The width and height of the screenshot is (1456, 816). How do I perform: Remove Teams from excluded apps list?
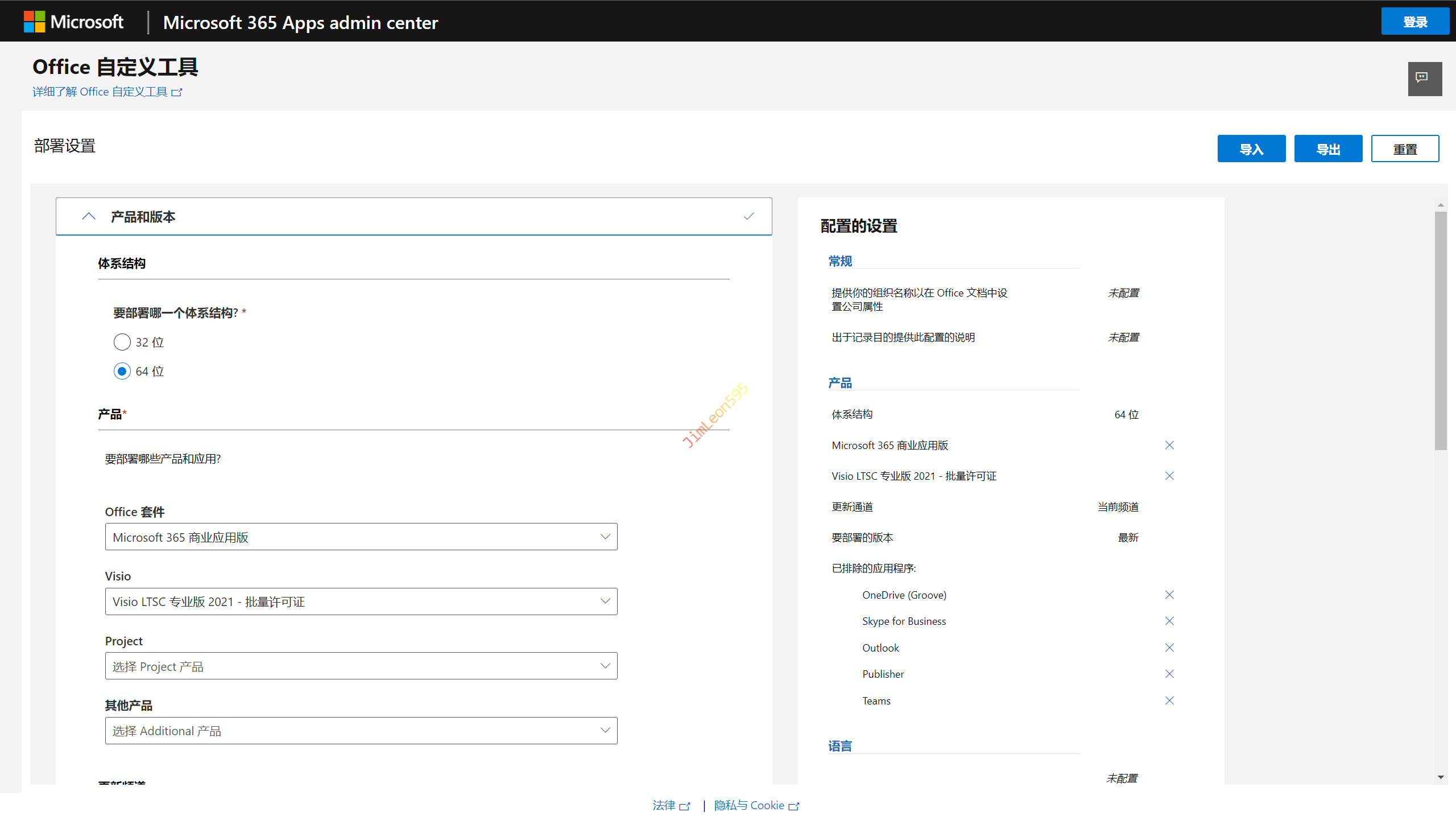[1169, 700]
